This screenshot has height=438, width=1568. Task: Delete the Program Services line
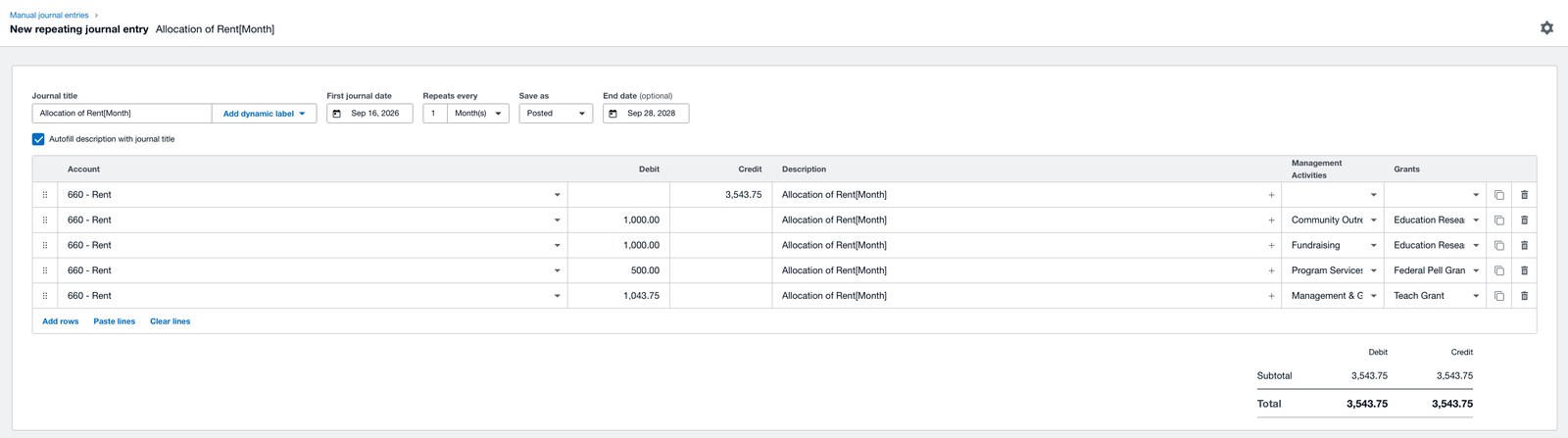(1524, 270)
